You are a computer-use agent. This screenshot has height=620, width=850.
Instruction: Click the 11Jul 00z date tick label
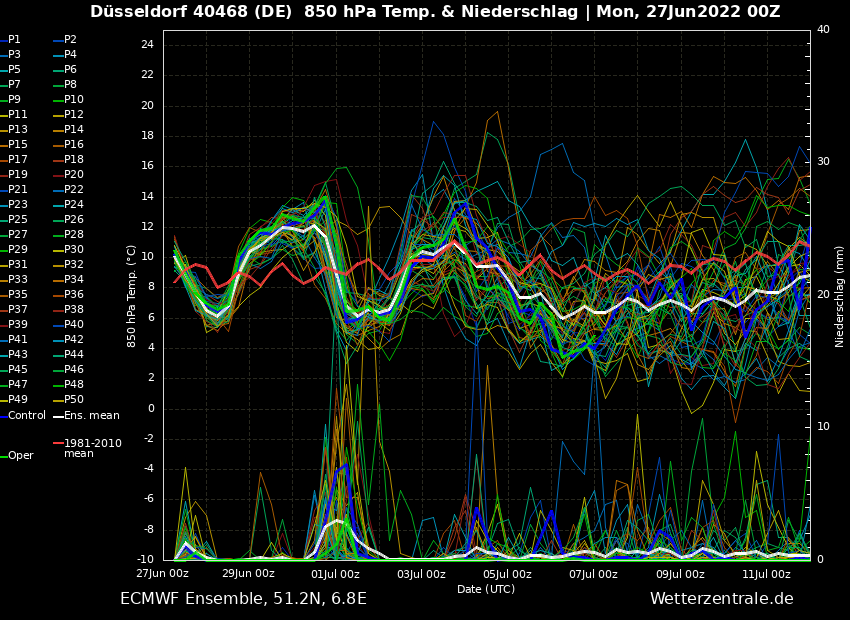pos(766,574)
